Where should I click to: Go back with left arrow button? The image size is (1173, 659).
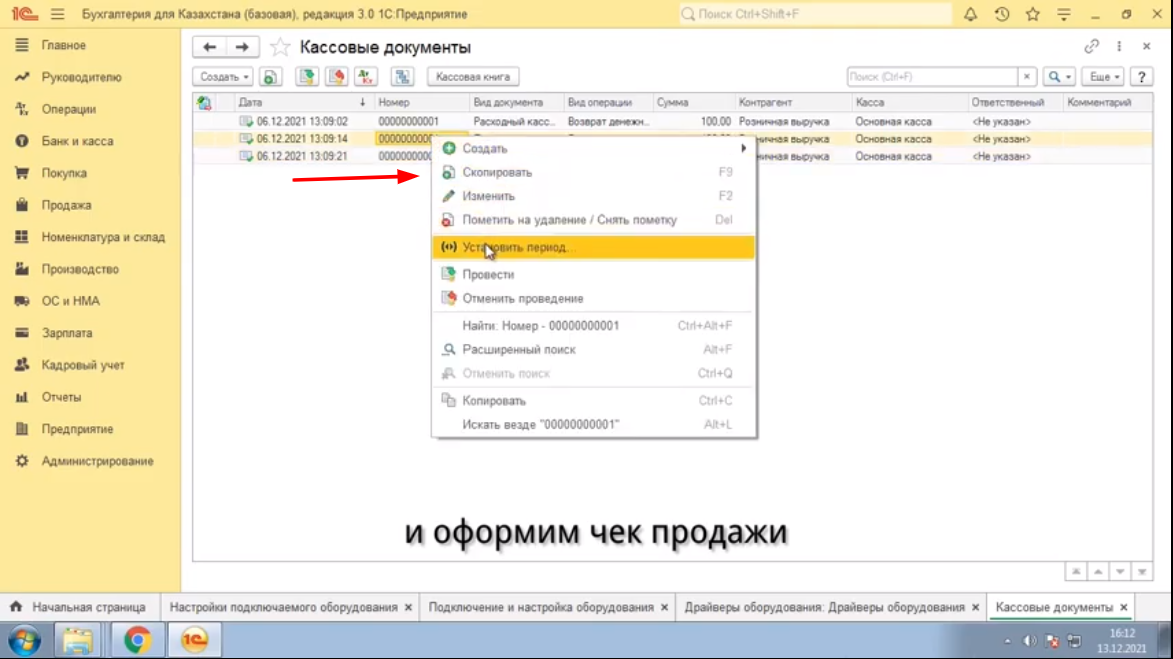[x=209, y=47]
